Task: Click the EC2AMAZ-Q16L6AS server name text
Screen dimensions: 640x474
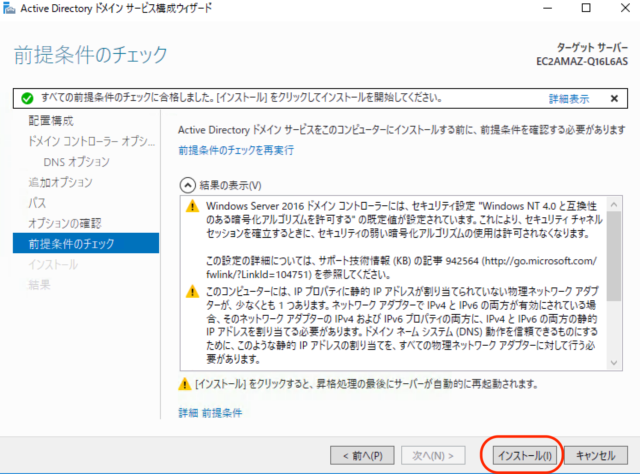Action: tap(582, 62)
